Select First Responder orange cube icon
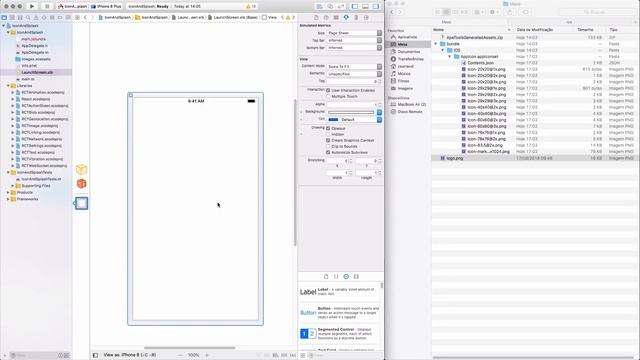 (82, 184)
